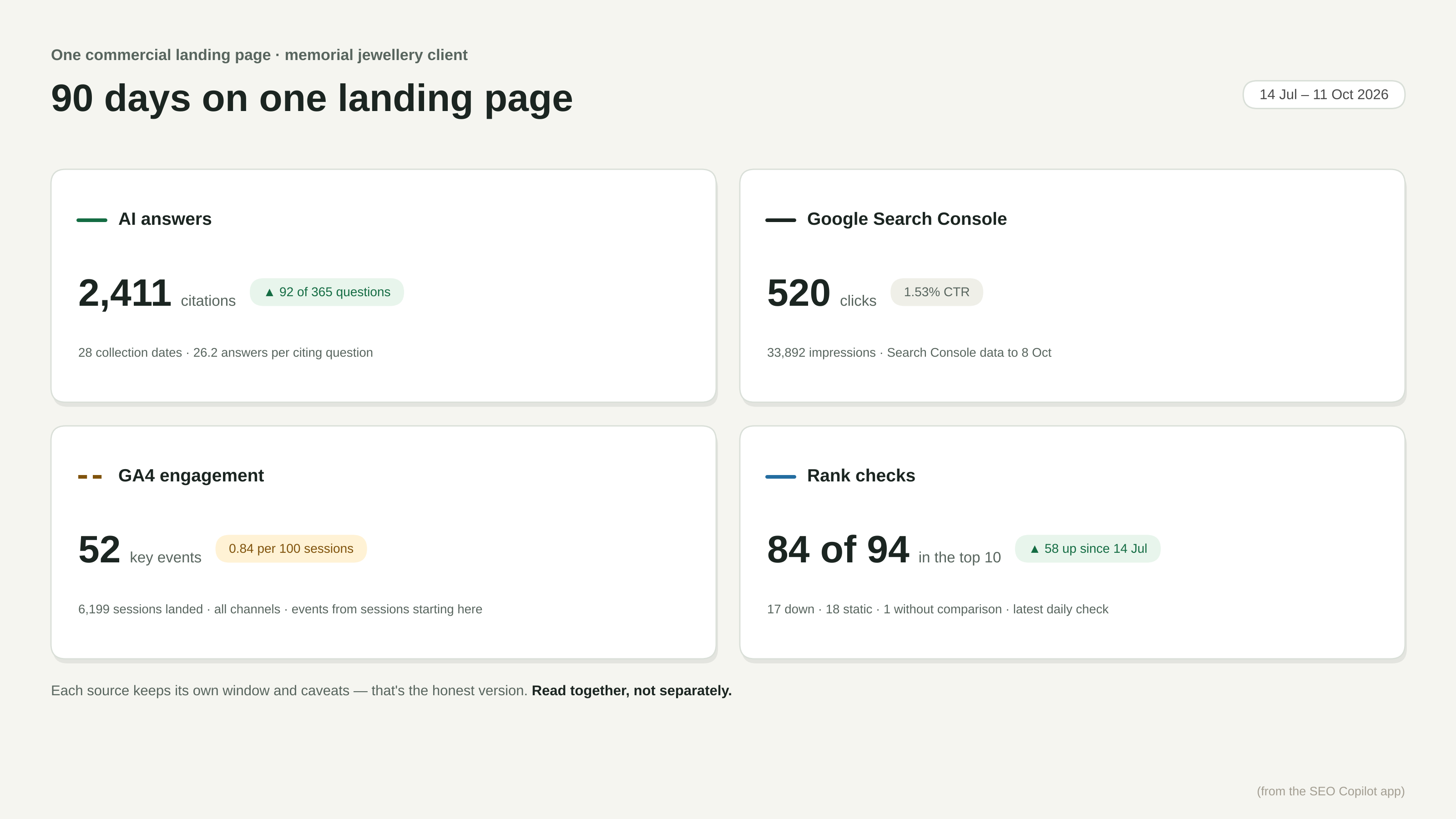Viewport: 1456px width, 819px height.
Task: Click the black legend line beside Google Search Console
Action: [x=781, y=220]
